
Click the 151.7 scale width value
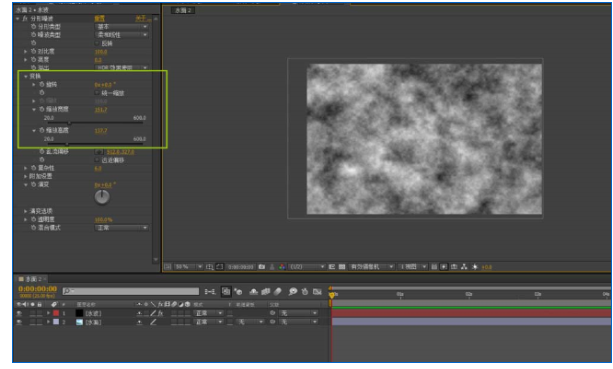click(x=101, y=110)
